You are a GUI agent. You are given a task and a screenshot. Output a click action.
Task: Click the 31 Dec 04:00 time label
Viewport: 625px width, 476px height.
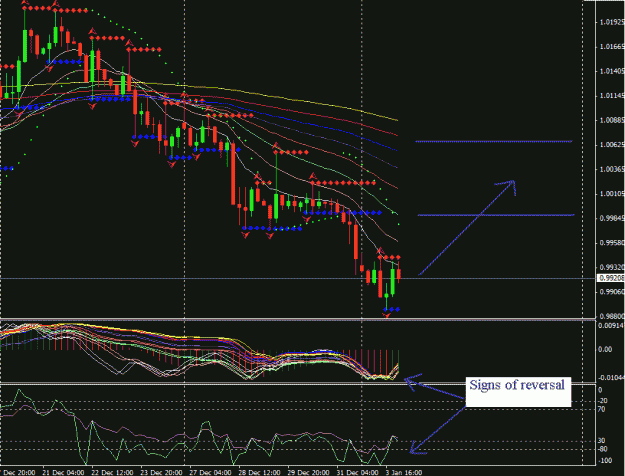pyautogui.click(x=358, y=472)
